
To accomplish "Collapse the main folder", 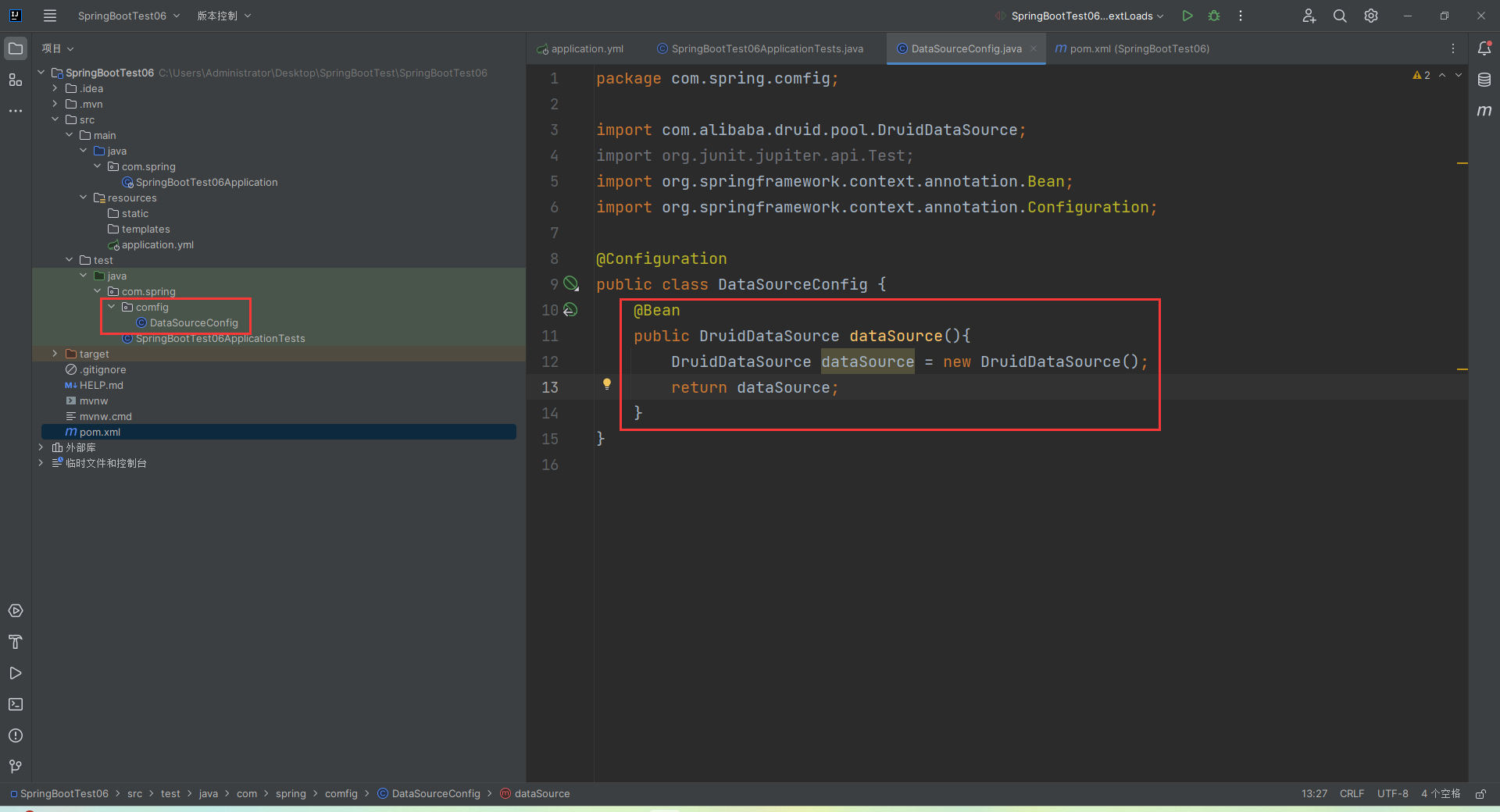I will point(69,135).
